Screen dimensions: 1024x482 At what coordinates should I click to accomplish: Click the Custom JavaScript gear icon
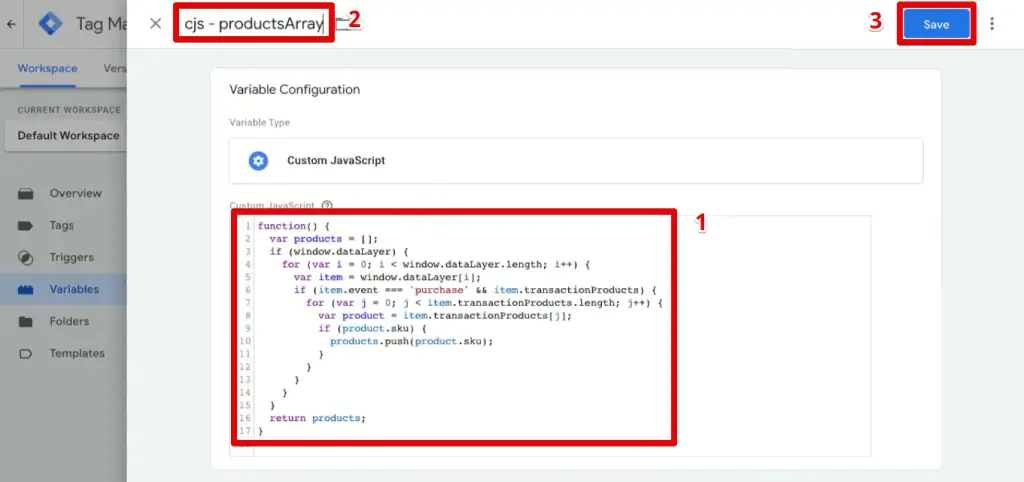click(x=259, y=161)
